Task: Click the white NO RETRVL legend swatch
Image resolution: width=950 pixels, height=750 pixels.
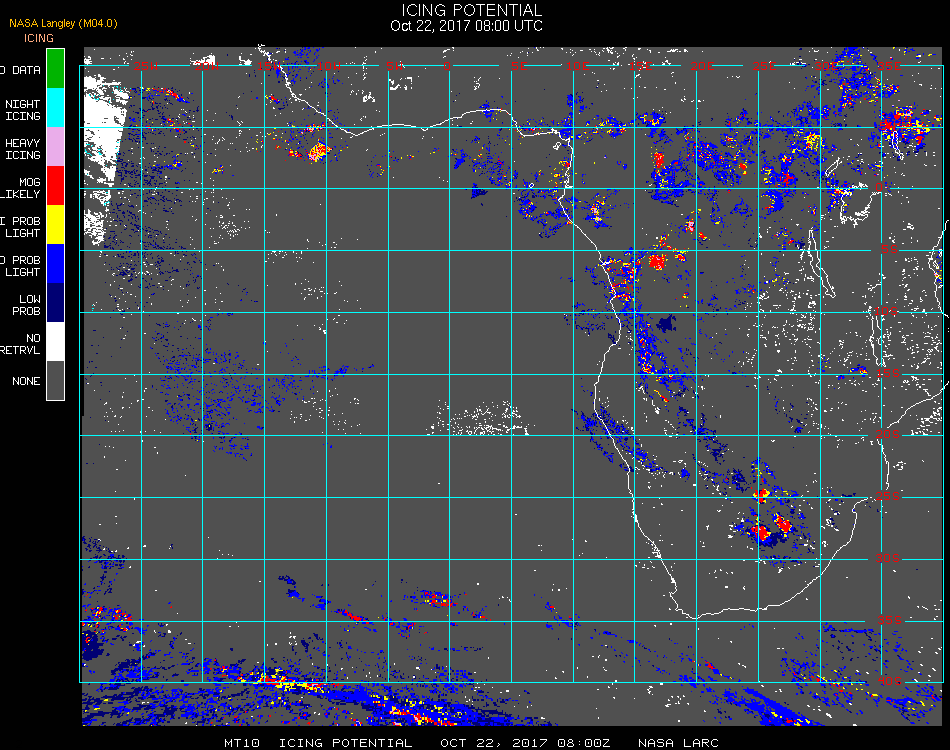Action: [55, 342]
